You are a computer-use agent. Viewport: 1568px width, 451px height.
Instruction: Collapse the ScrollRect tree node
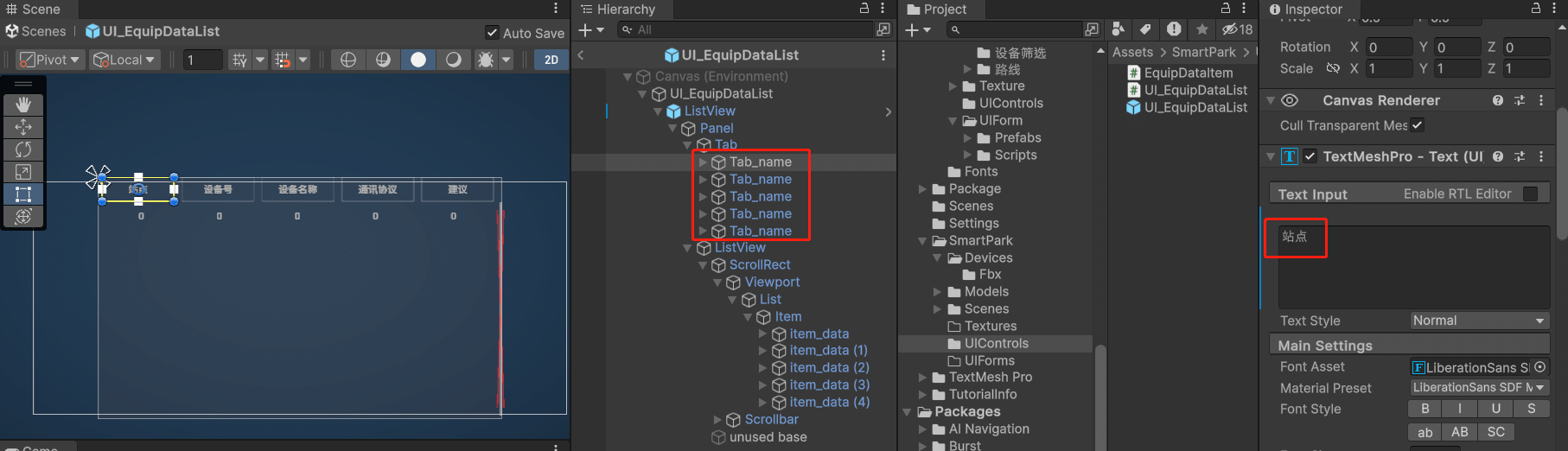pos(704,265)
